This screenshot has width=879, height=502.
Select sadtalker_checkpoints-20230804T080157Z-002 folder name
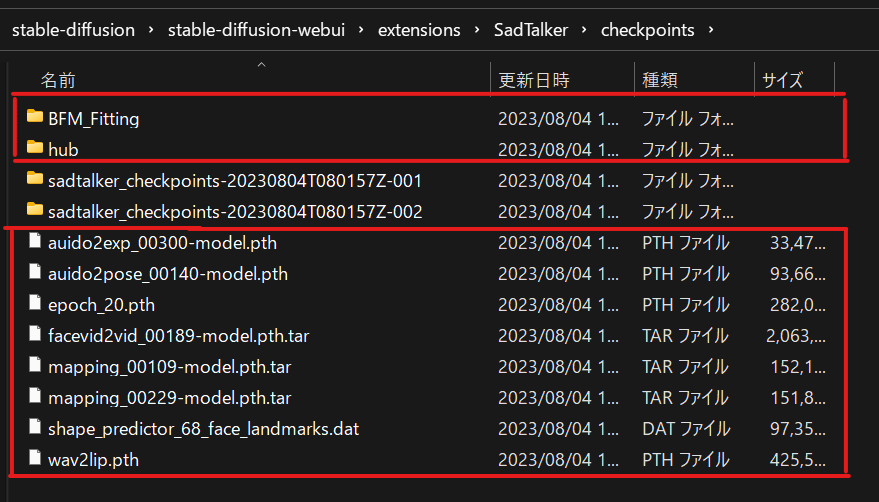pos(235,212)
